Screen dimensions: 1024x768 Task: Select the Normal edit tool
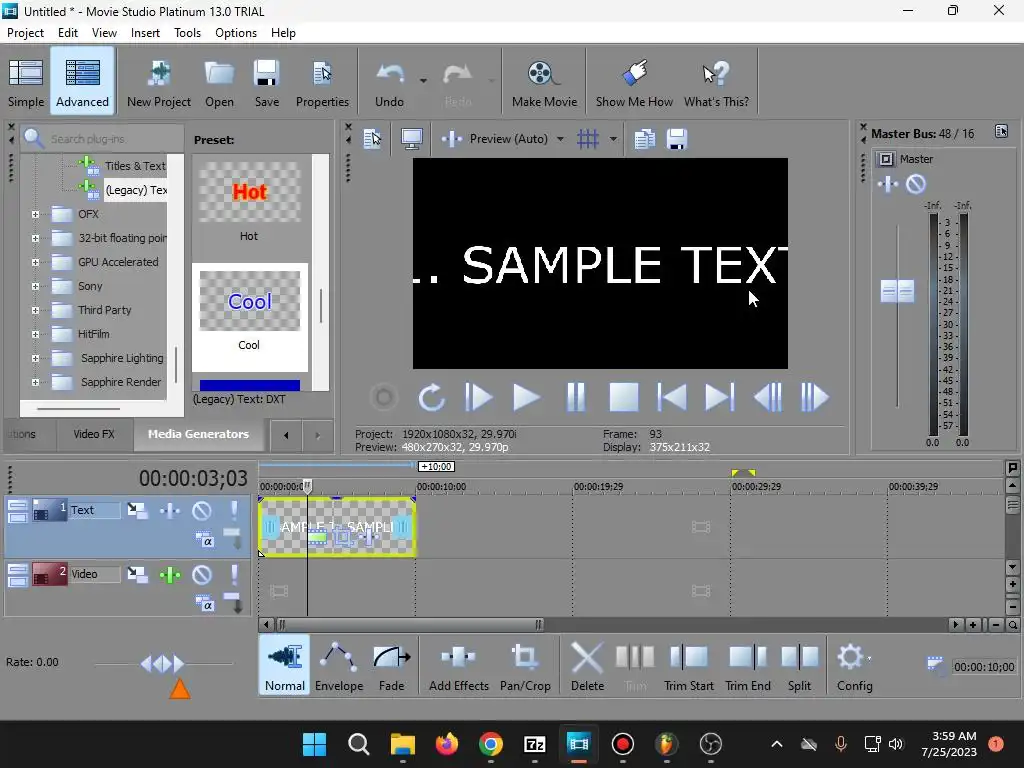pyautogui.click(x=285, y=665)
